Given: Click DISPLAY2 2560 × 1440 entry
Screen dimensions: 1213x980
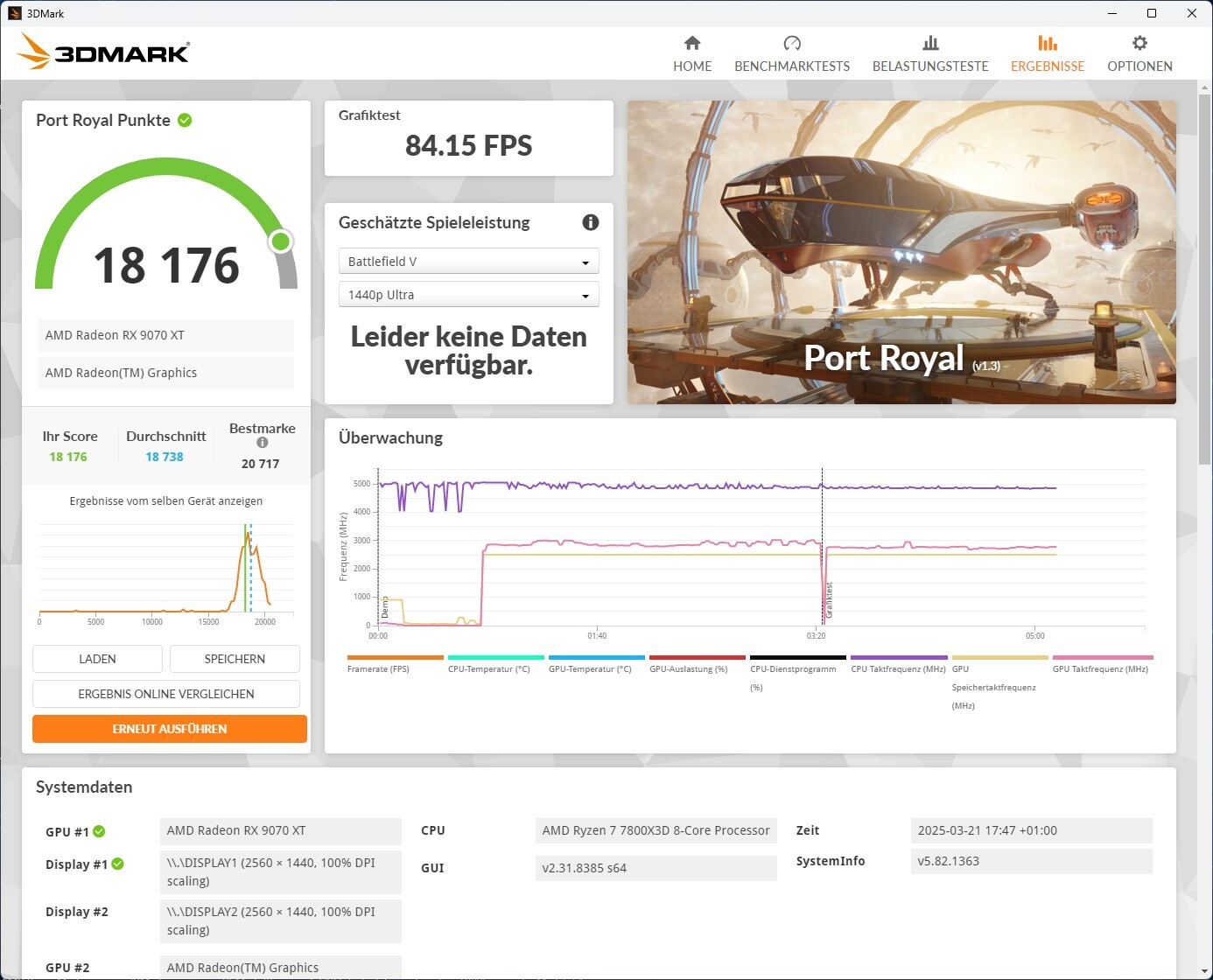Looking at the screenshot, I should click(281, 921).
